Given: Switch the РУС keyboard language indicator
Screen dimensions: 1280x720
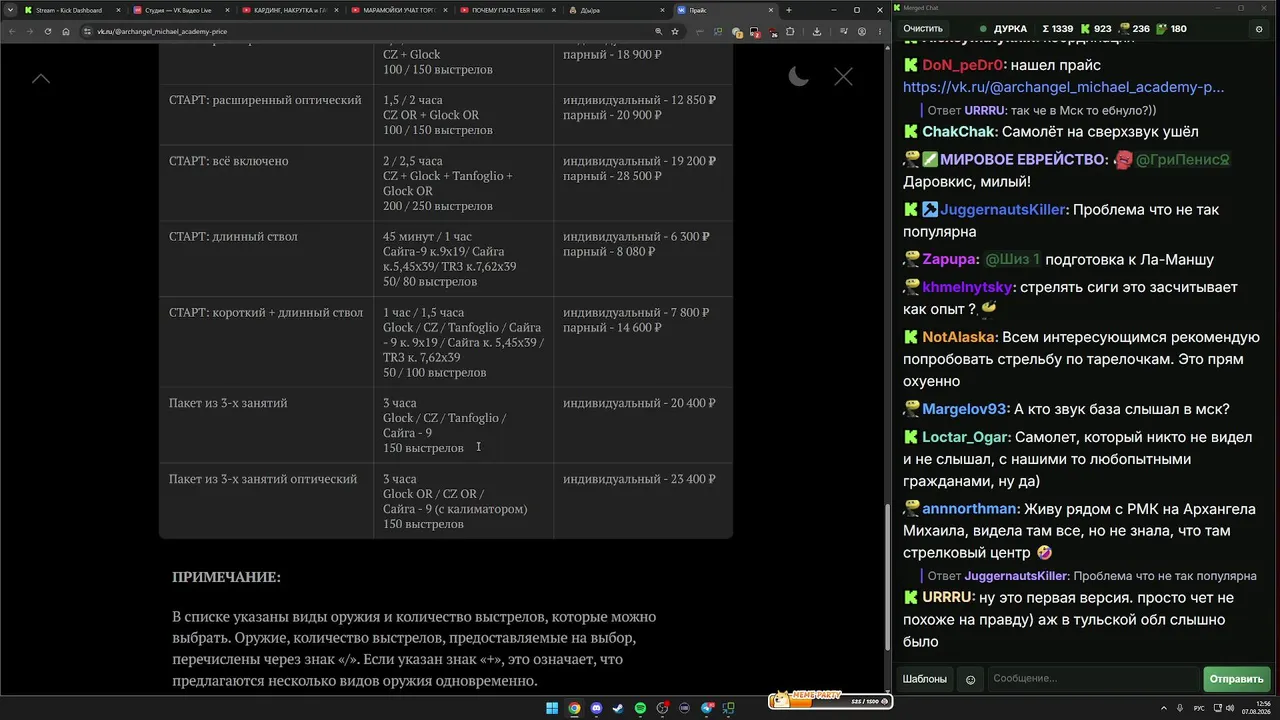Looking at the screenshot, I should 1199,708.
